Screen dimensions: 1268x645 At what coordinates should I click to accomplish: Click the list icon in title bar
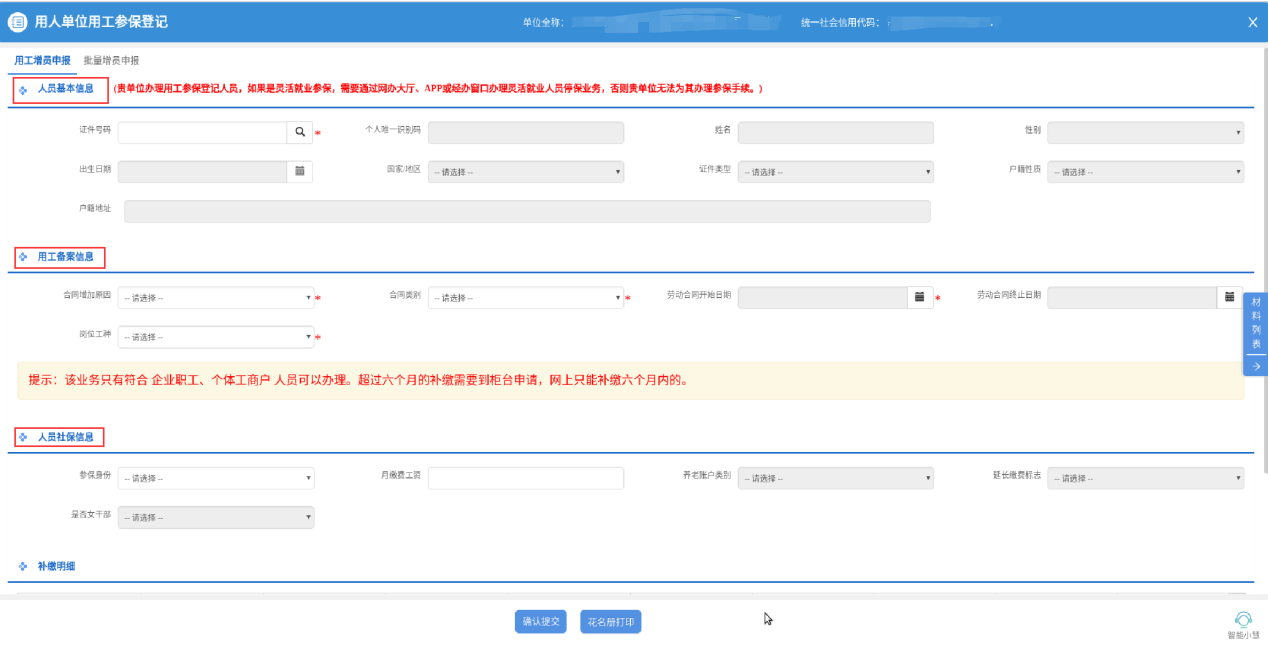click(17, 22)
